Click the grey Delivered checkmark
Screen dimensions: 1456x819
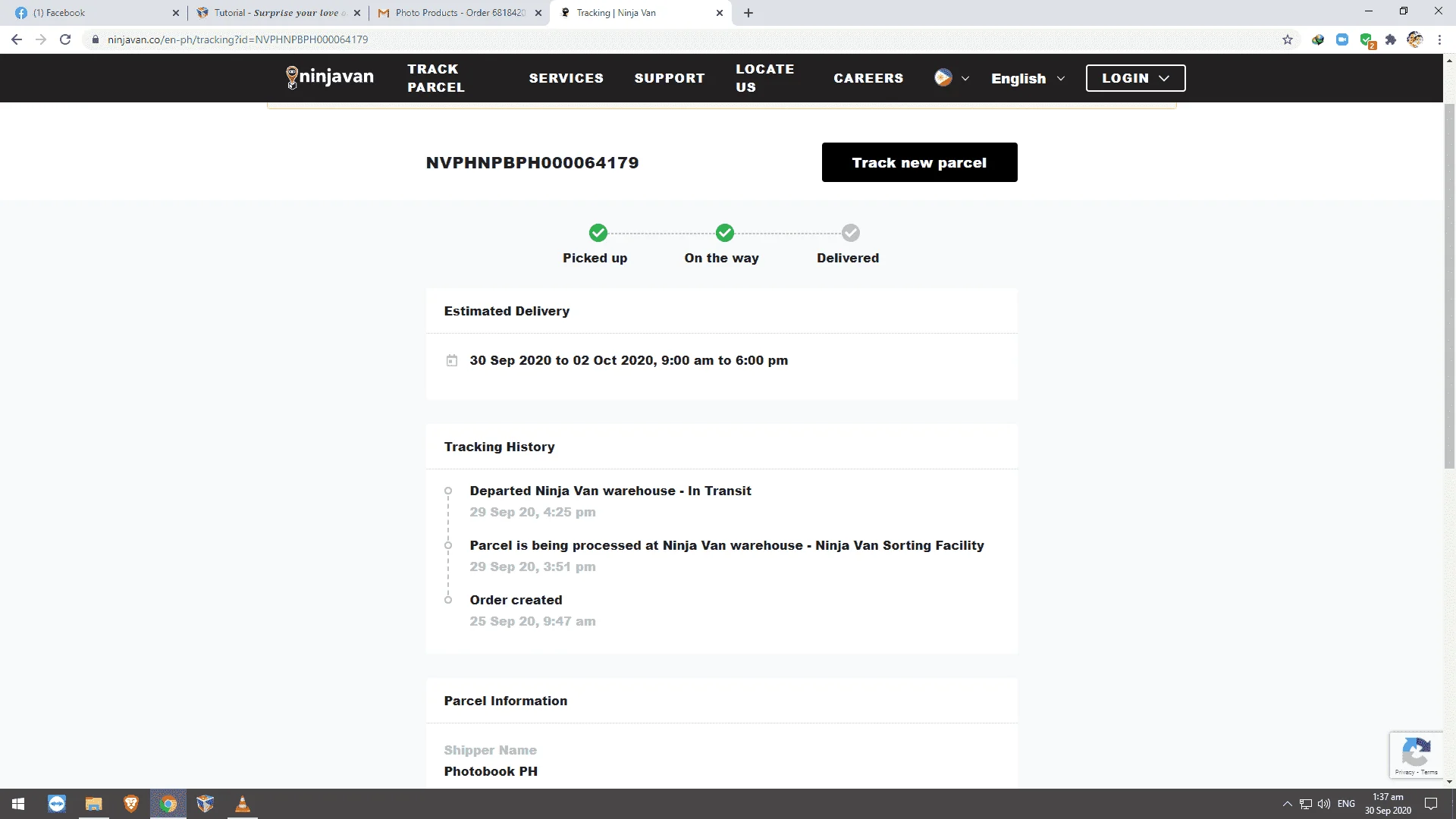coord(851,233)
